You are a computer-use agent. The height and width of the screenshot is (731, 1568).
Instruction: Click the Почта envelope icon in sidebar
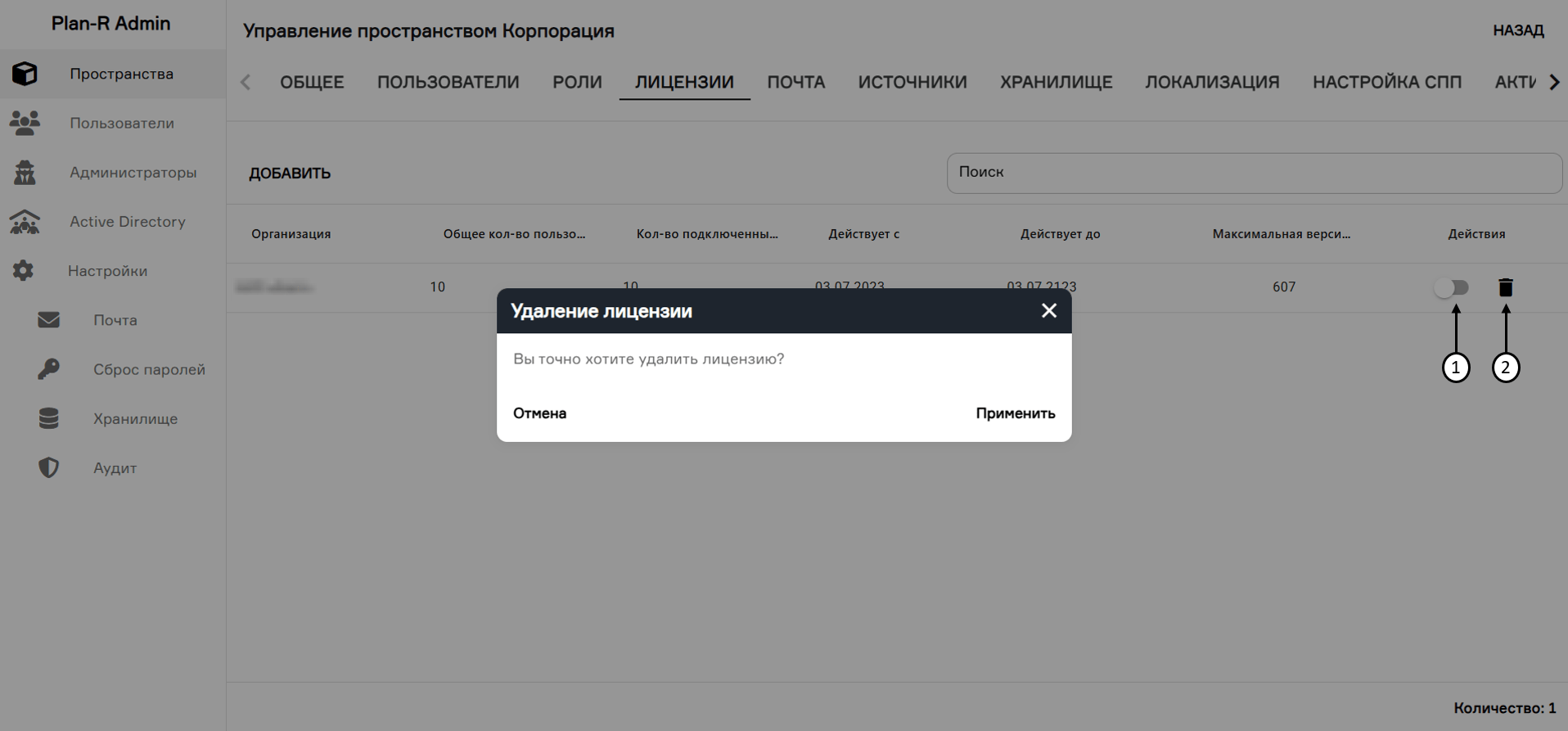click(x=48, y=320)
